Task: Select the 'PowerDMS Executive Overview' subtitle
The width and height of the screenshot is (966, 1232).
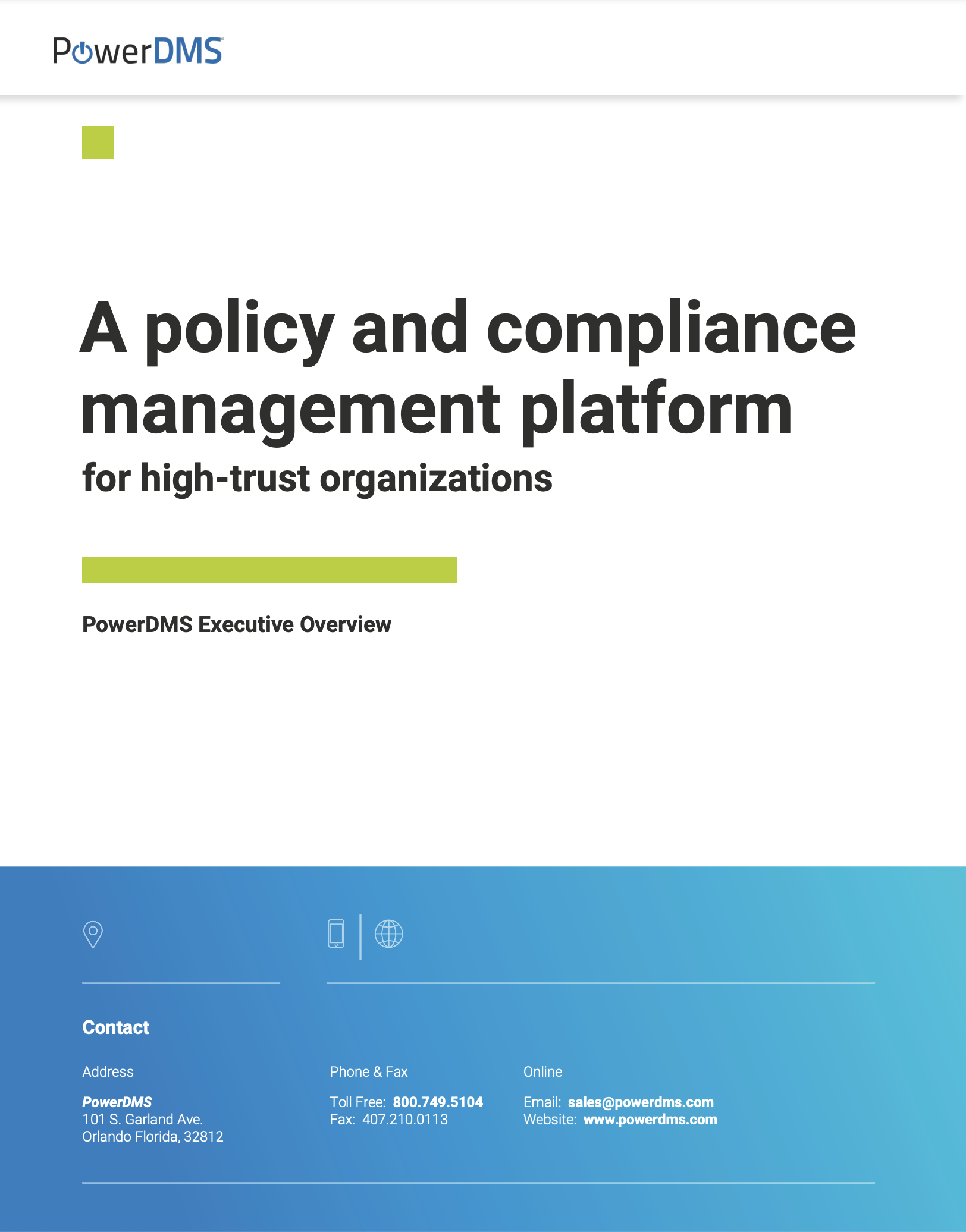Action: (x=237, y=624)
